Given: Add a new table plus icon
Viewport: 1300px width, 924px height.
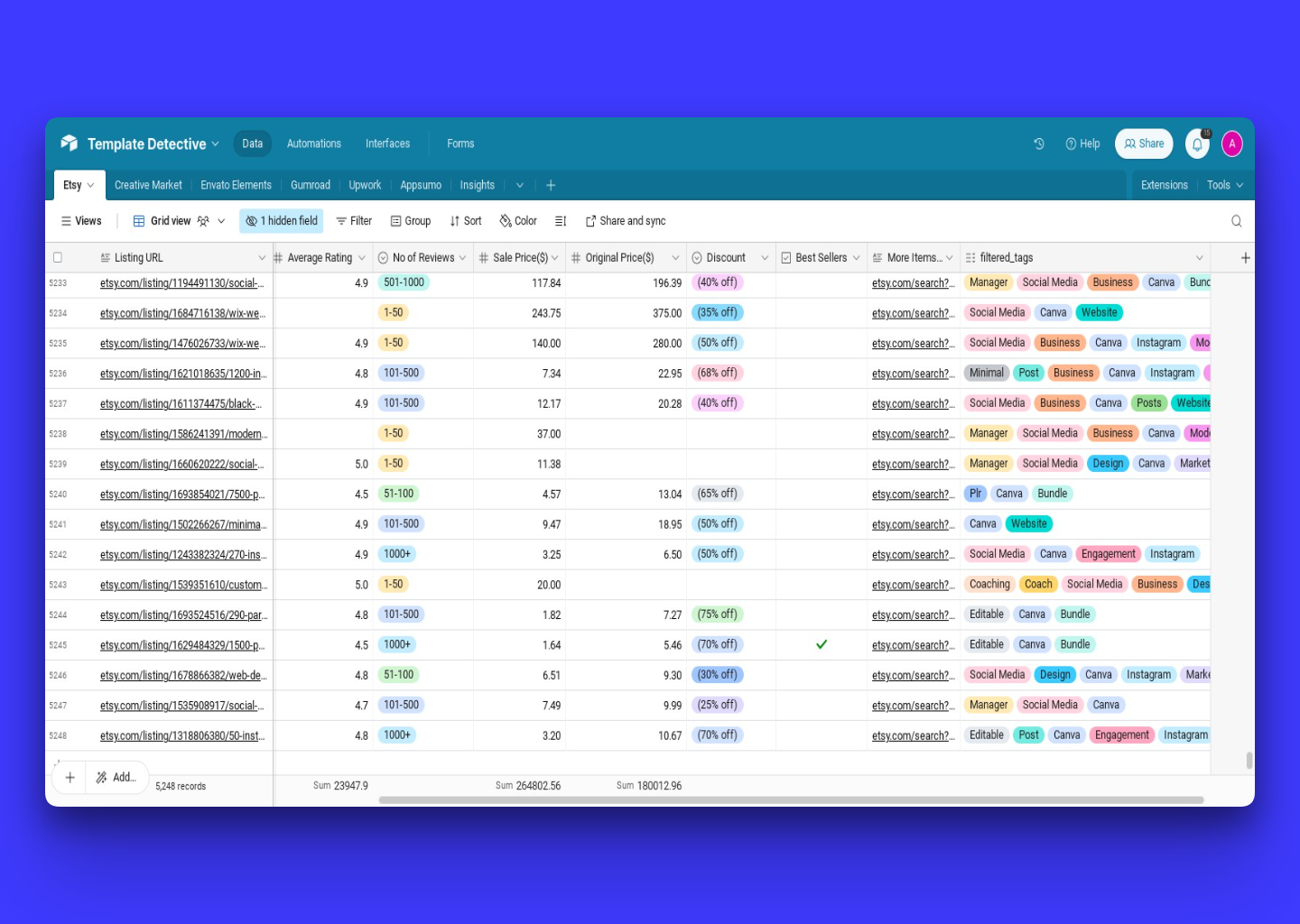Looking at the screenshot, I should click(551, 185).
